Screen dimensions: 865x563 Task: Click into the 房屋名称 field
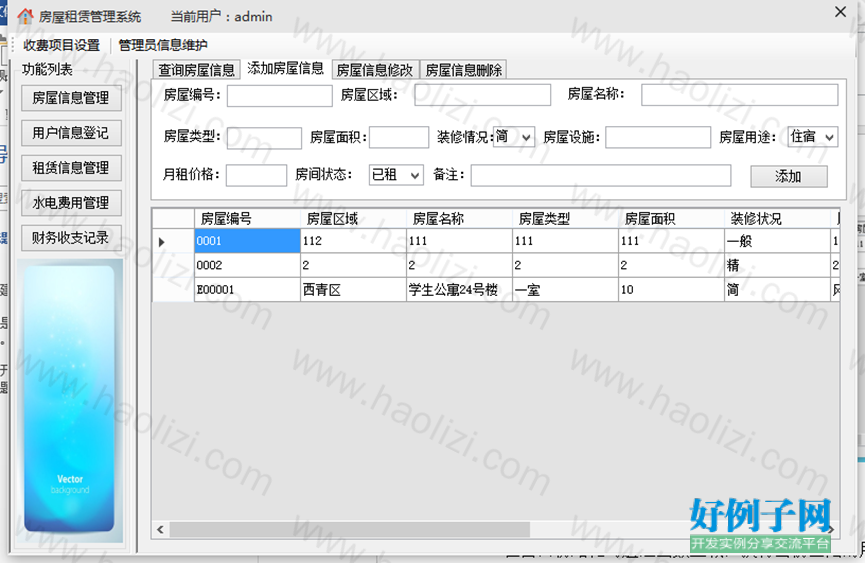click(x=739, y=95)
